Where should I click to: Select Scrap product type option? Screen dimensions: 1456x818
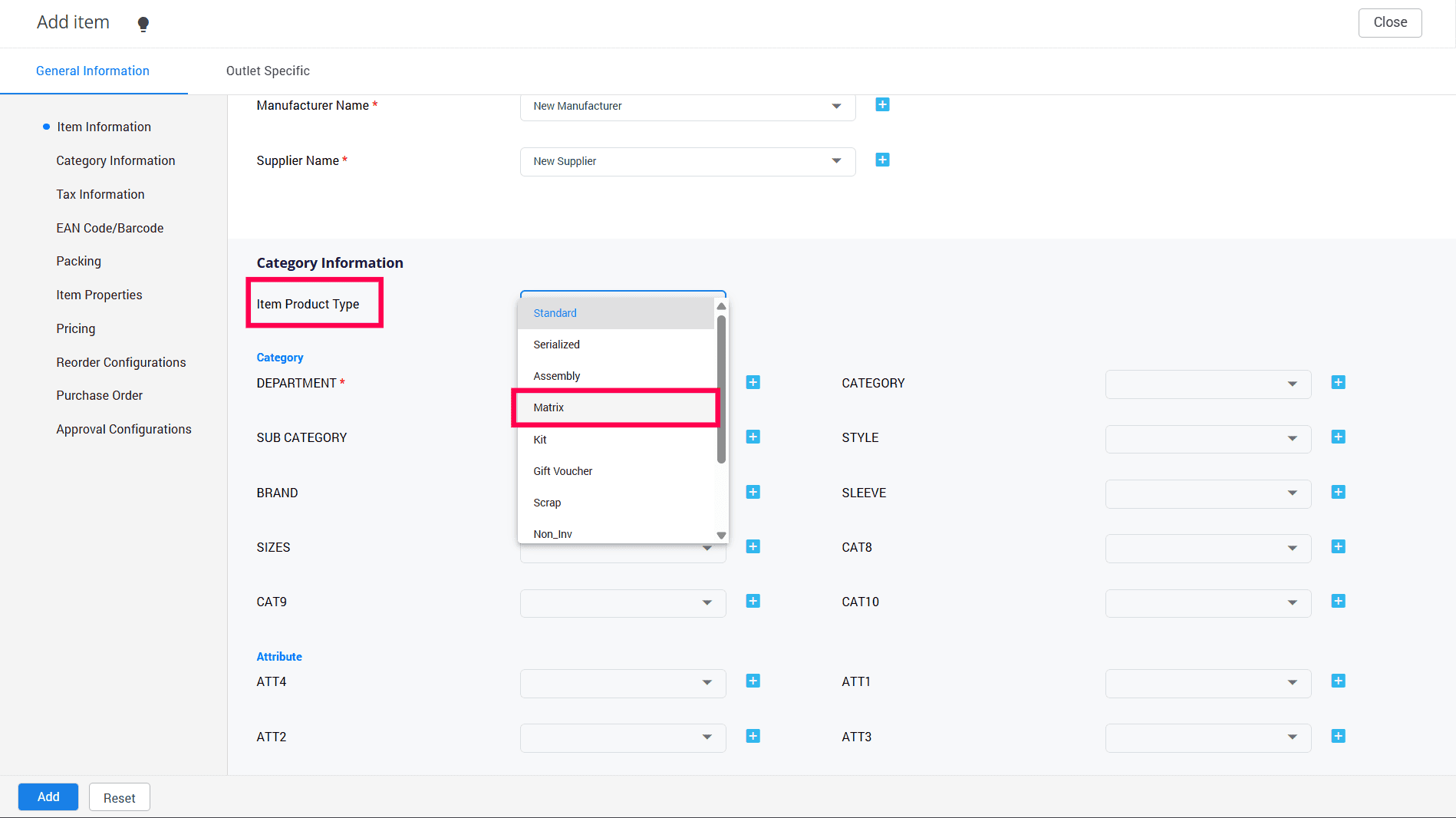(616, 503)
